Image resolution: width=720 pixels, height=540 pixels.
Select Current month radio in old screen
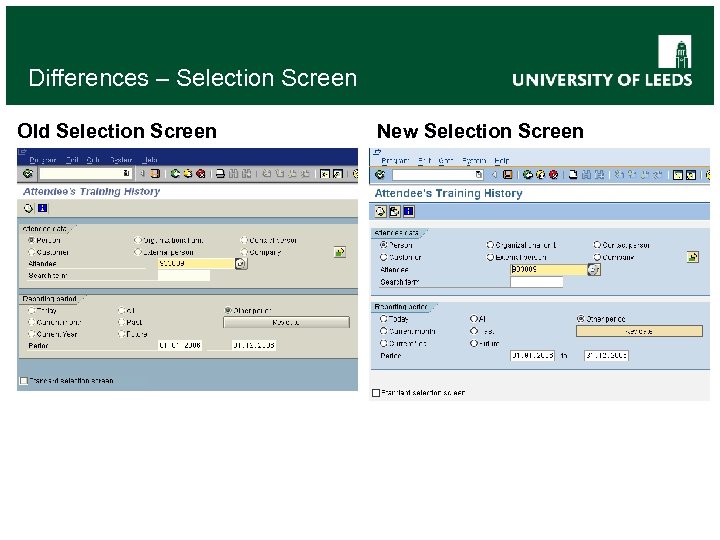tap(31, 322)
